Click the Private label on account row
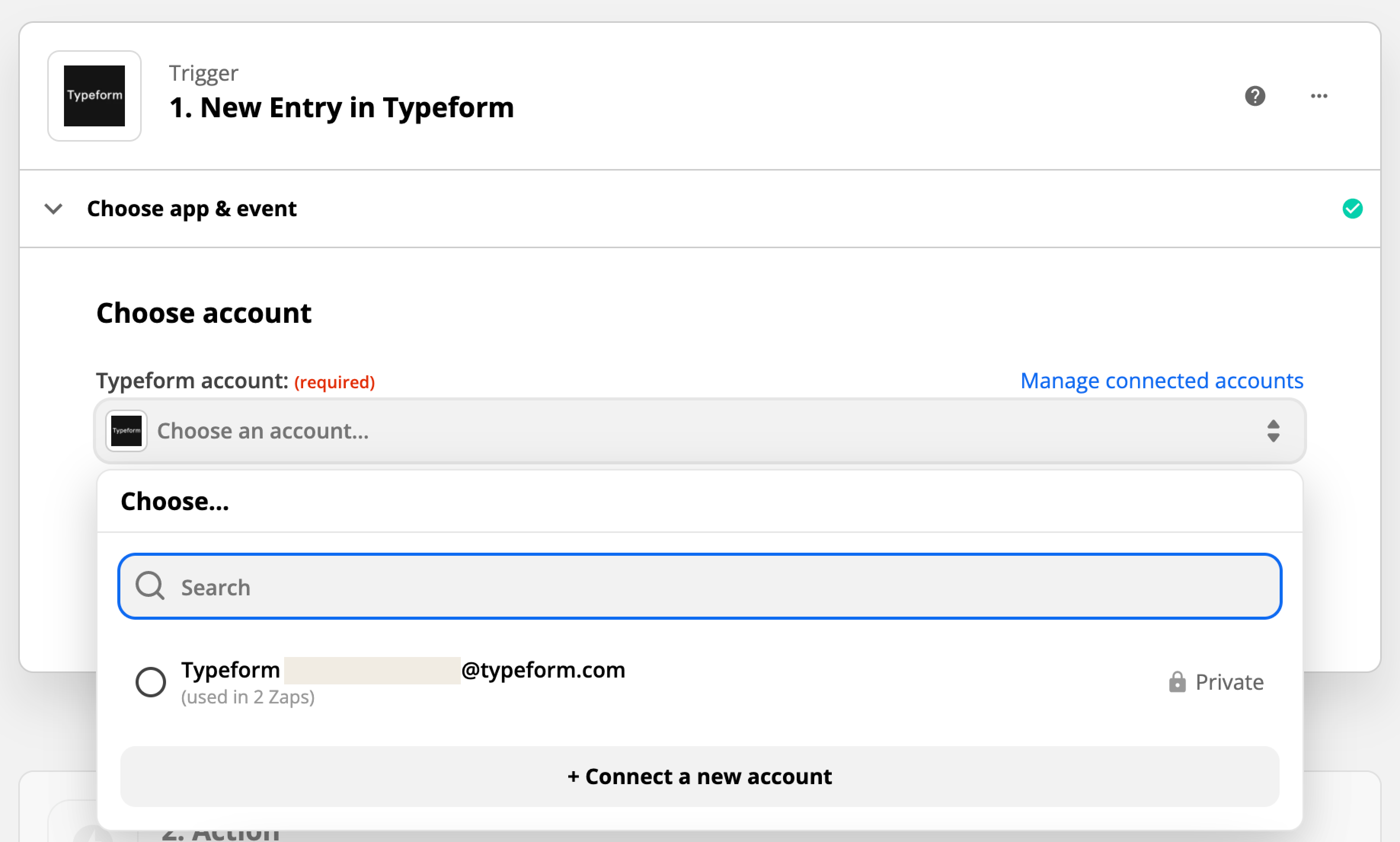 pyautogui.click(x=1229, y=682)
